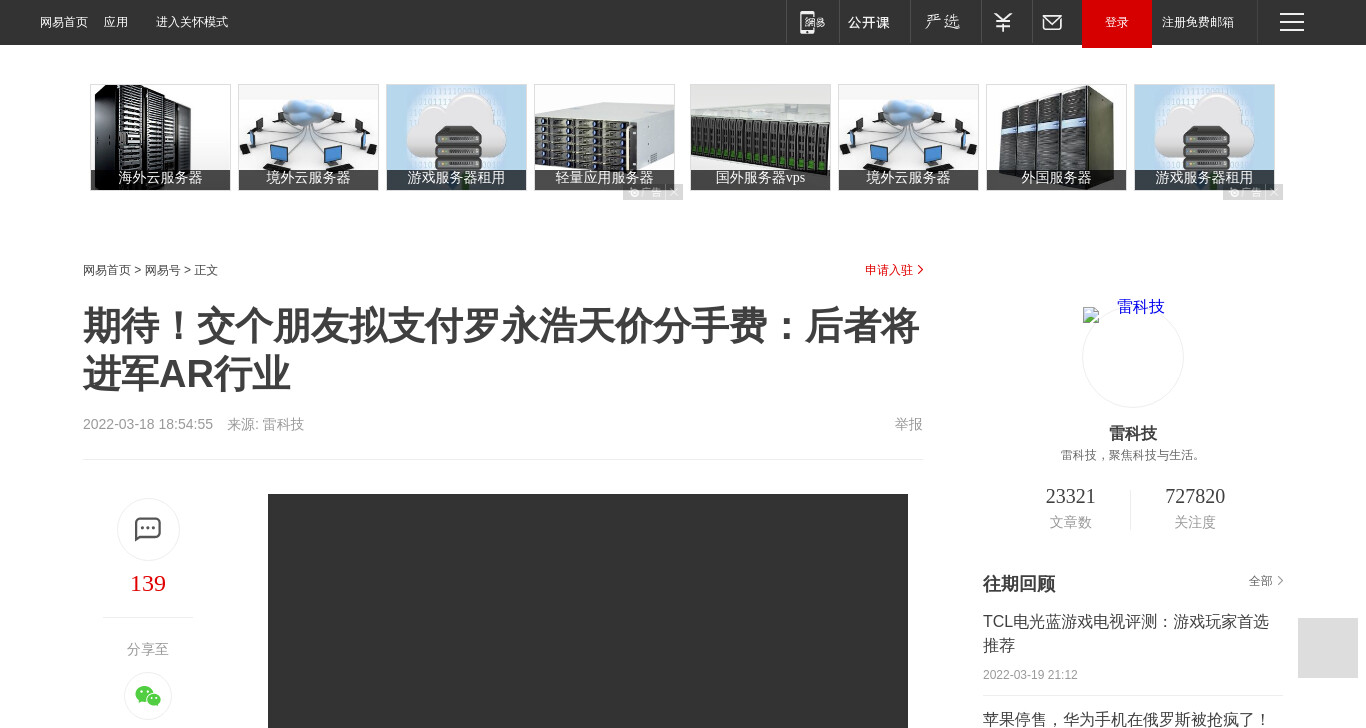1366x728 pixels.
Task: Click the 登录 button
Action: pyautogui.click(x=1117, y=23)
